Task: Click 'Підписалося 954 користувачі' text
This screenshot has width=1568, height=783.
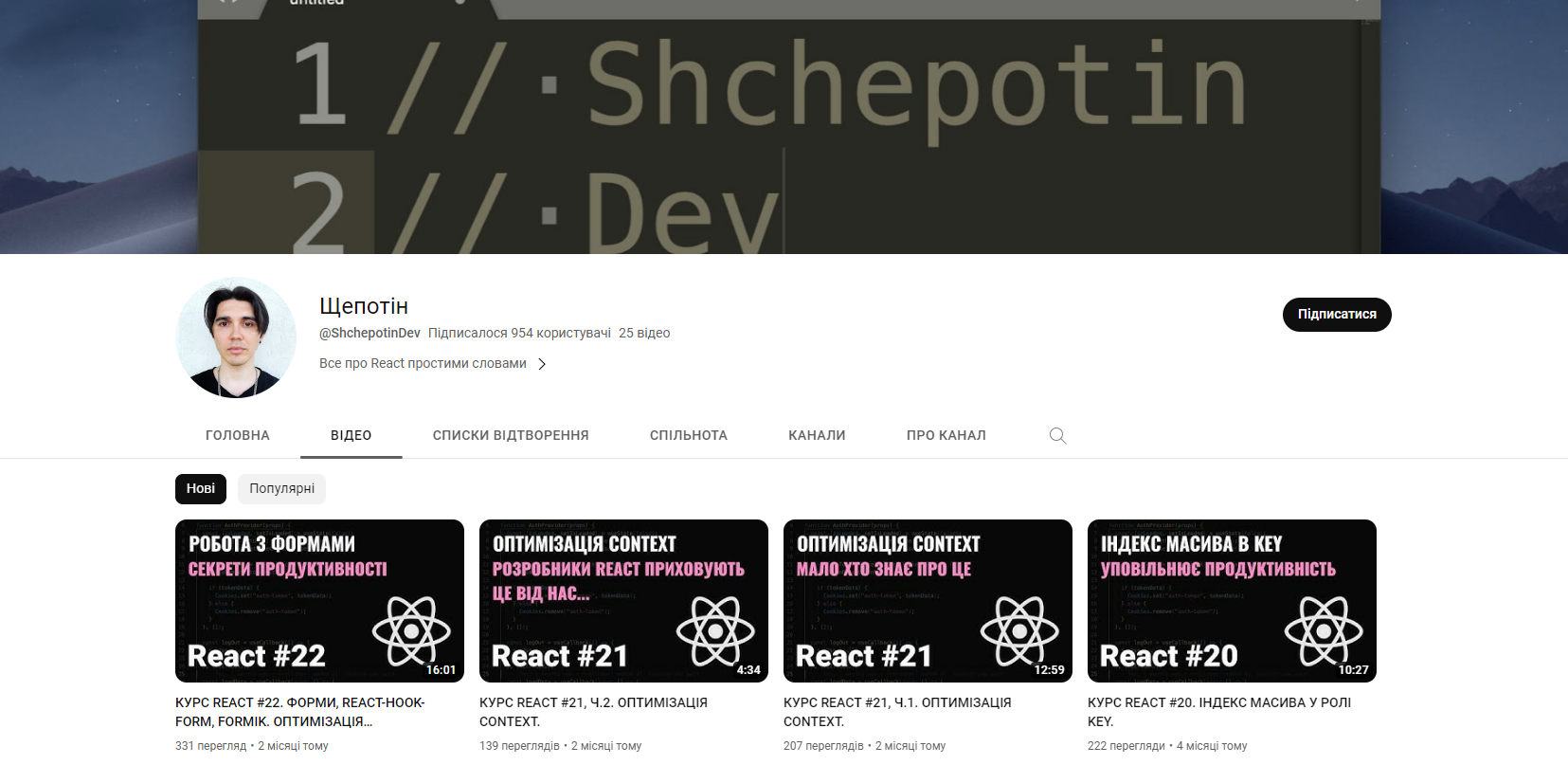Action: pos(519,334)
